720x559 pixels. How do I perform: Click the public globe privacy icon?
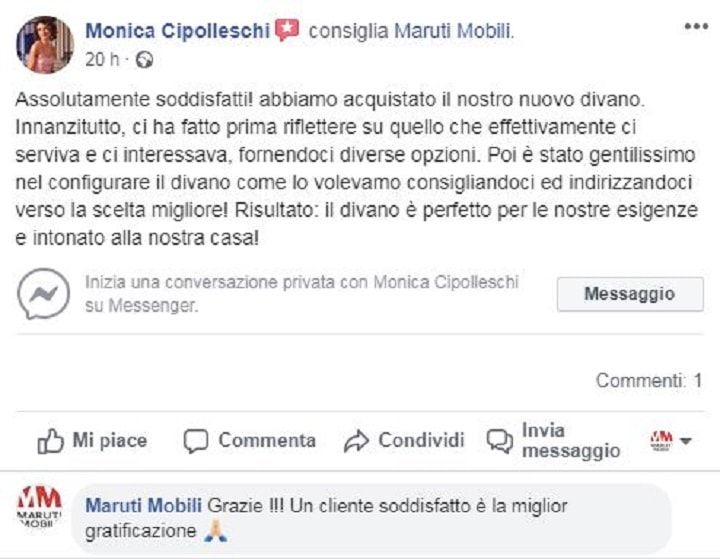tap(145, 60)
